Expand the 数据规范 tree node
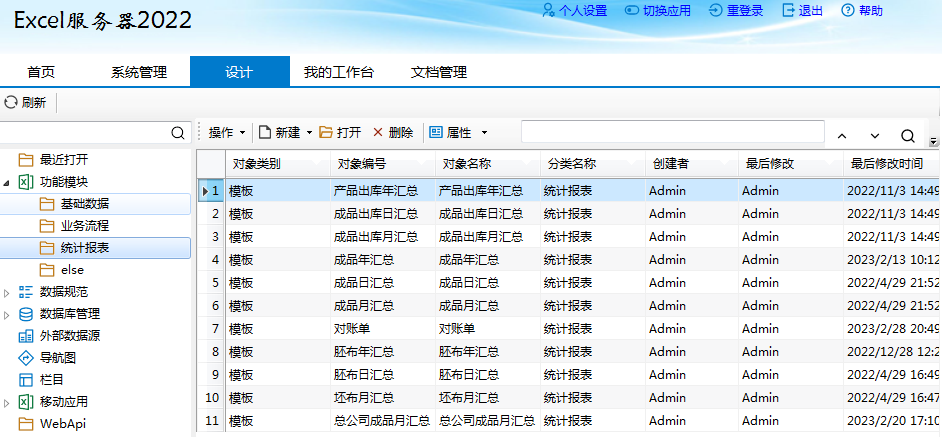The width and height of the screenshot is (942, 437). (x=7, y=292)
